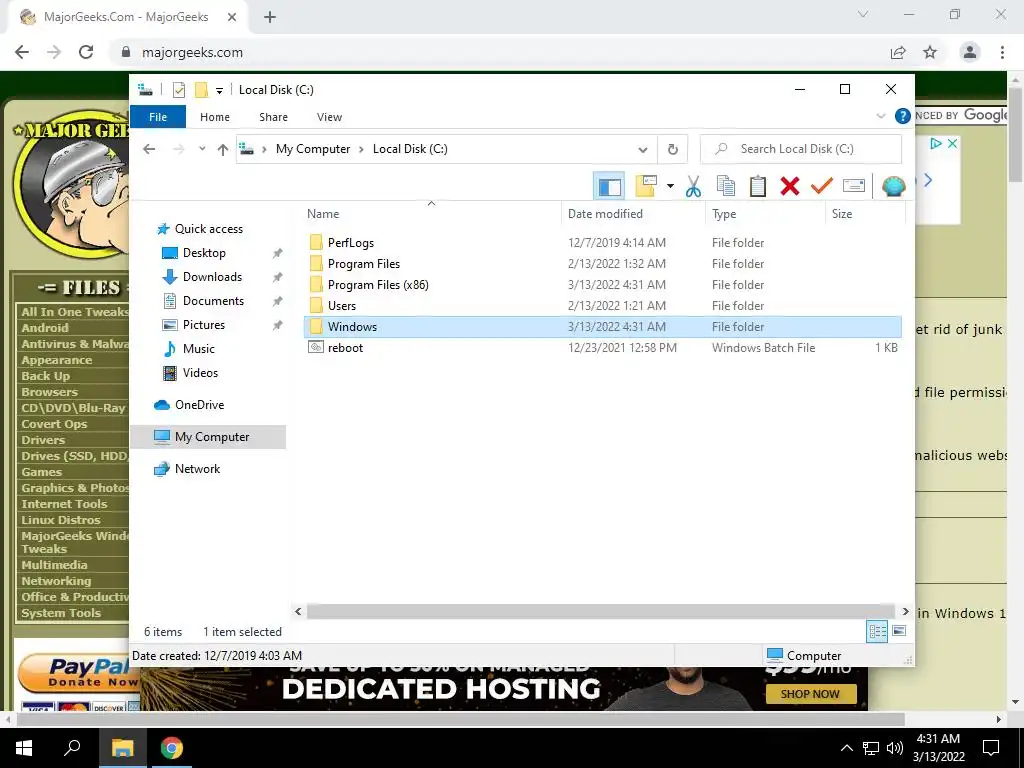The height and width of the screenshot is (768, 1024).
Task: Select Quick access in navigation pane
Action: [208, 229]
